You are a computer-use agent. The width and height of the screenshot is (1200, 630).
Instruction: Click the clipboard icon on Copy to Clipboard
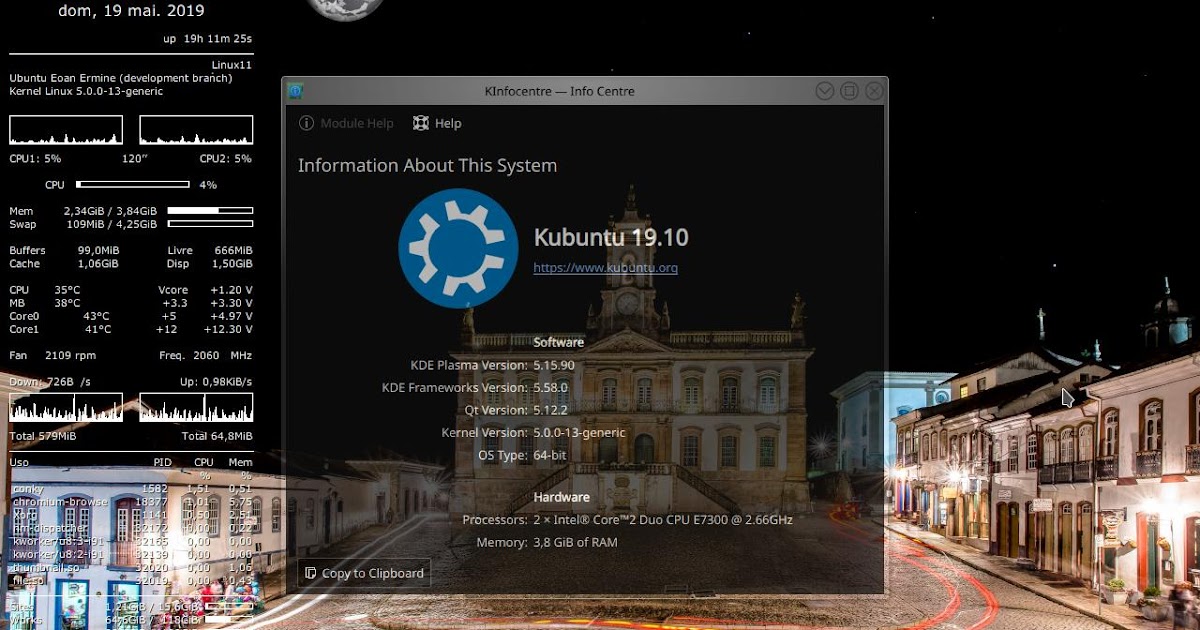(311, 573)
